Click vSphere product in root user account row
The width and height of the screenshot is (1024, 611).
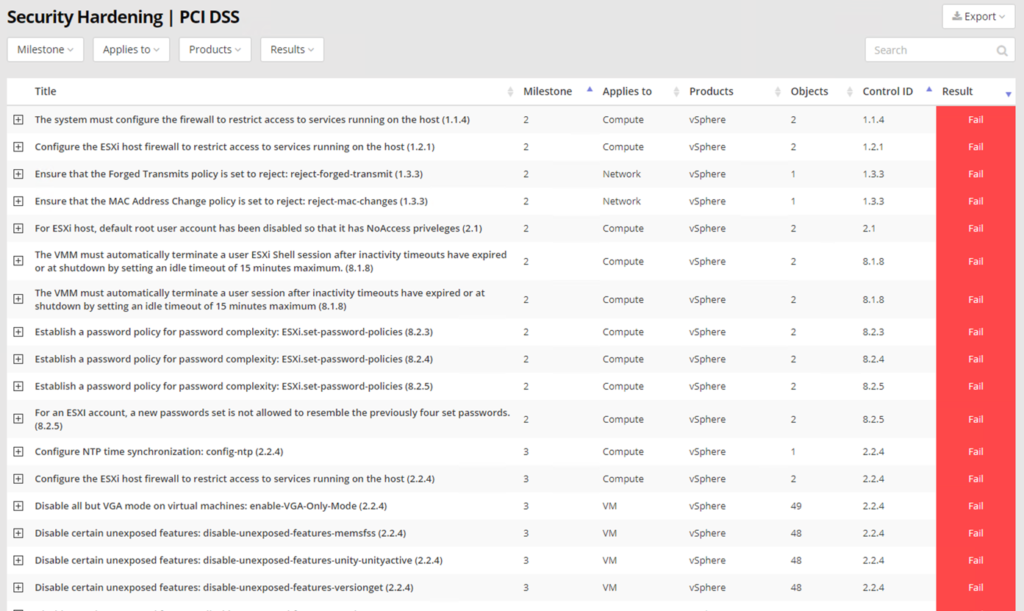pos(707,228)
